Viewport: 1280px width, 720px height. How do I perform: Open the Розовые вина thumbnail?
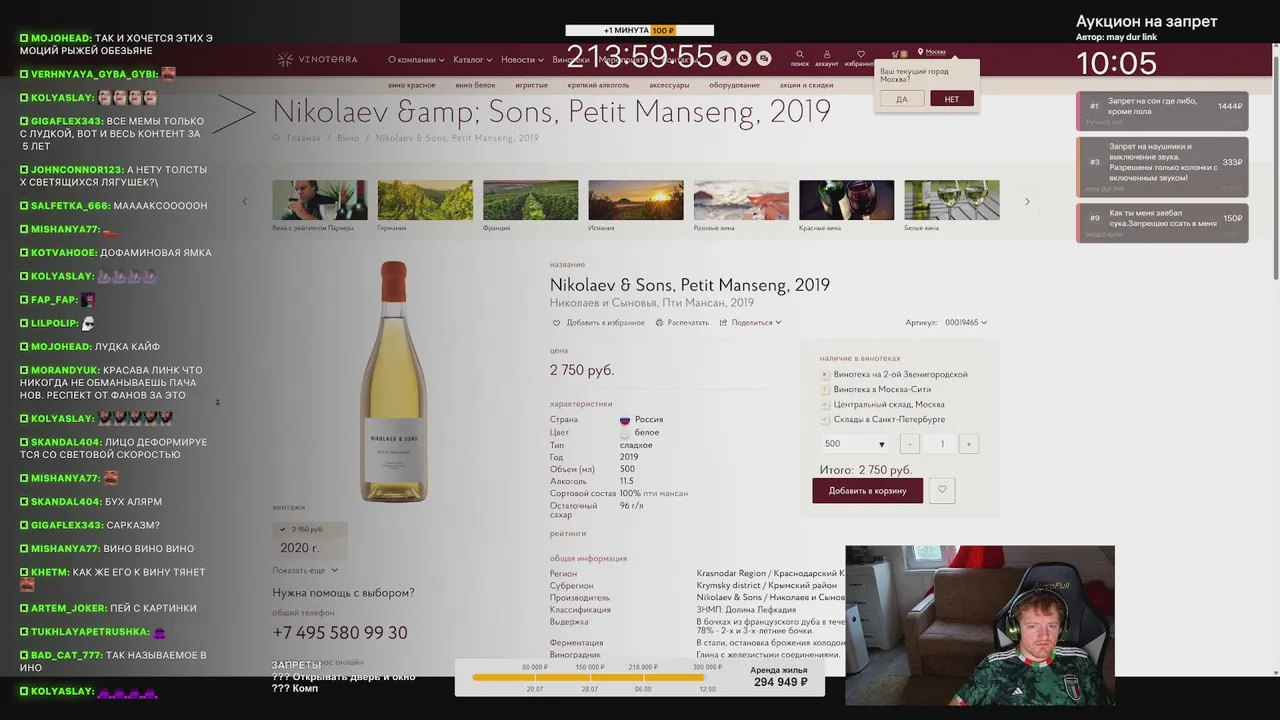(x=741, y=200)
